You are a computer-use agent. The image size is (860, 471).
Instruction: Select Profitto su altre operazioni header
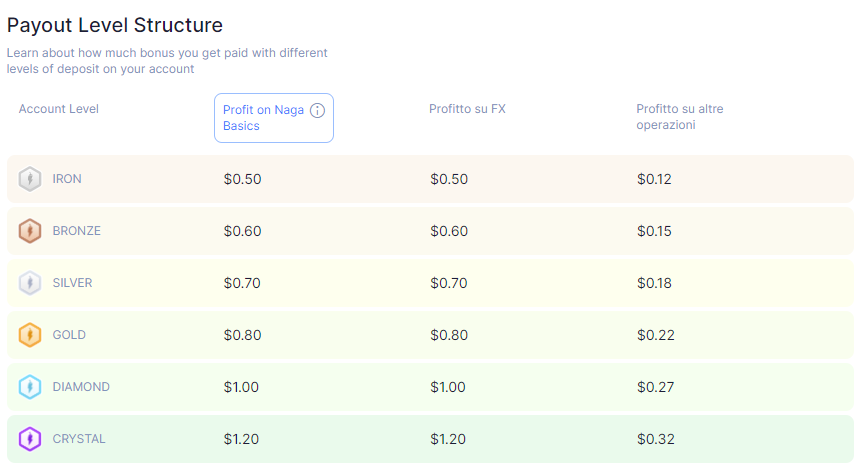click(x=680, y=117)
